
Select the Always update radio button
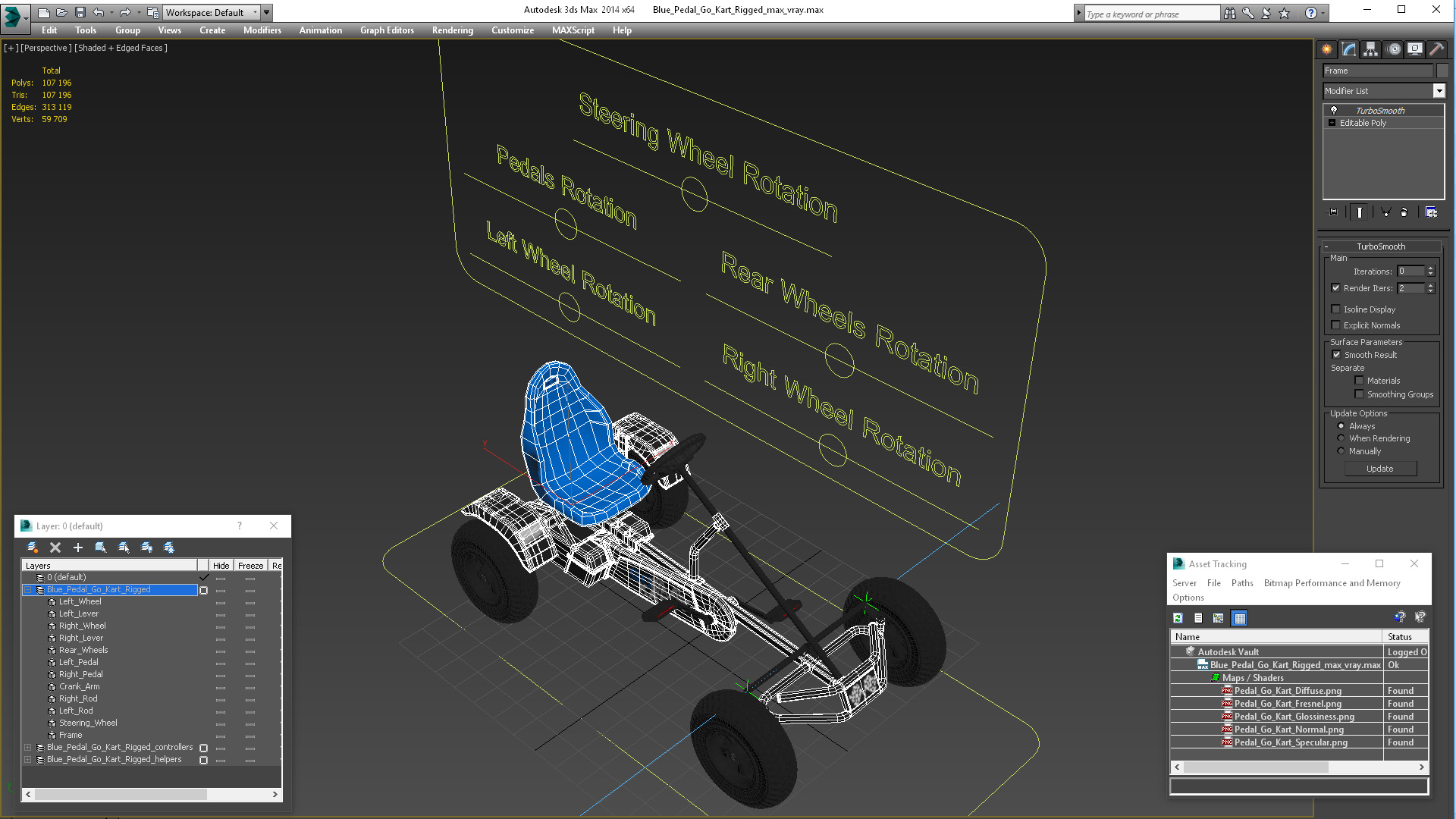pyautogui.click(x=1341, y=426)
